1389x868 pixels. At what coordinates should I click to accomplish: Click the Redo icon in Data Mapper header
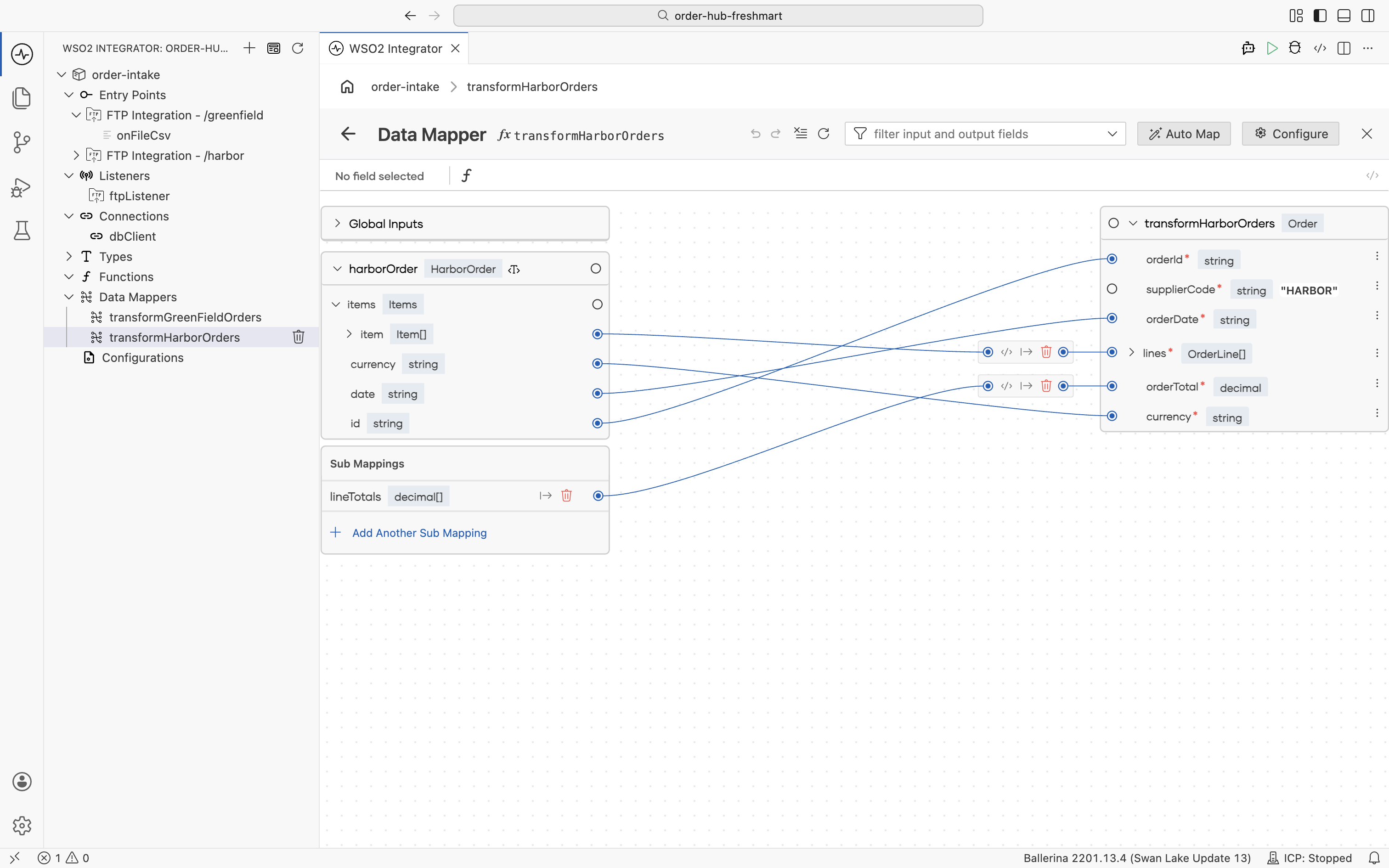click(776, 134)
